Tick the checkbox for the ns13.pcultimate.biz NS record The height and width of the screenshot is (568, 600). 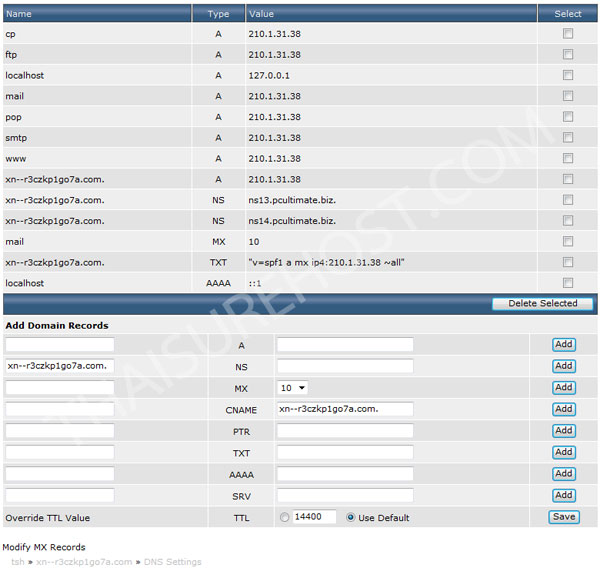pos(568,200)
